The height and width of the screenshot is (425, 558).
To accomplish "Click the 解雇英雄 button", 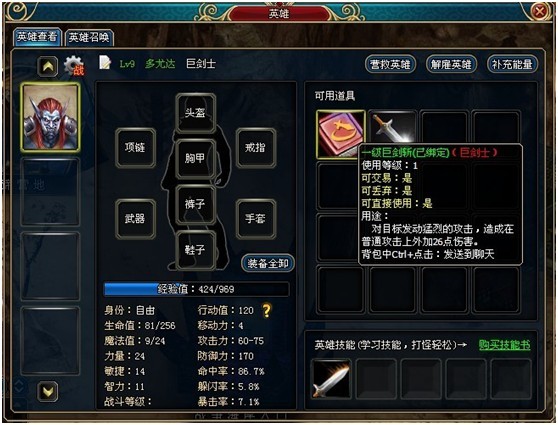I will [451, 64].
